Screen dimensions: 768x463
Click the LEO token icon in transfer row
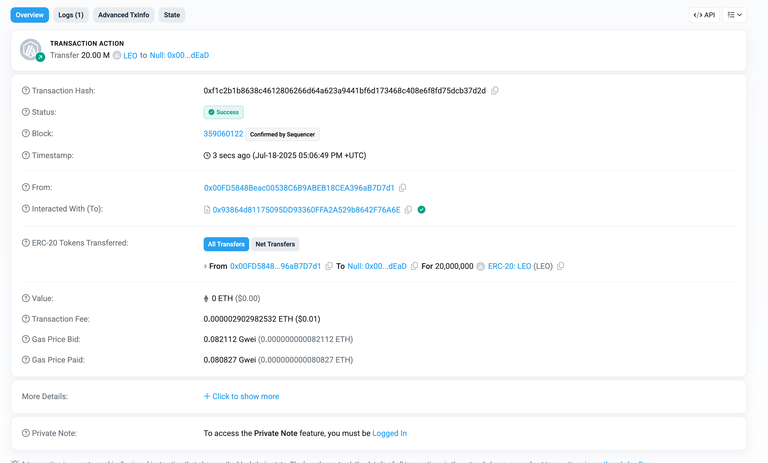(481, 266)
